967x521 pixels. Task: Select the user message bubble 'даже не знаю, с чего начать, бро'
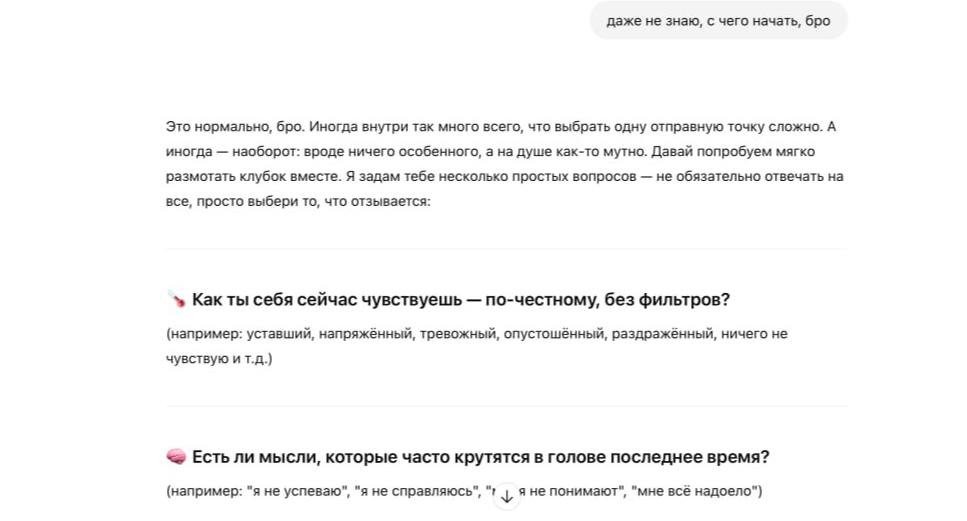pos(718,20)
